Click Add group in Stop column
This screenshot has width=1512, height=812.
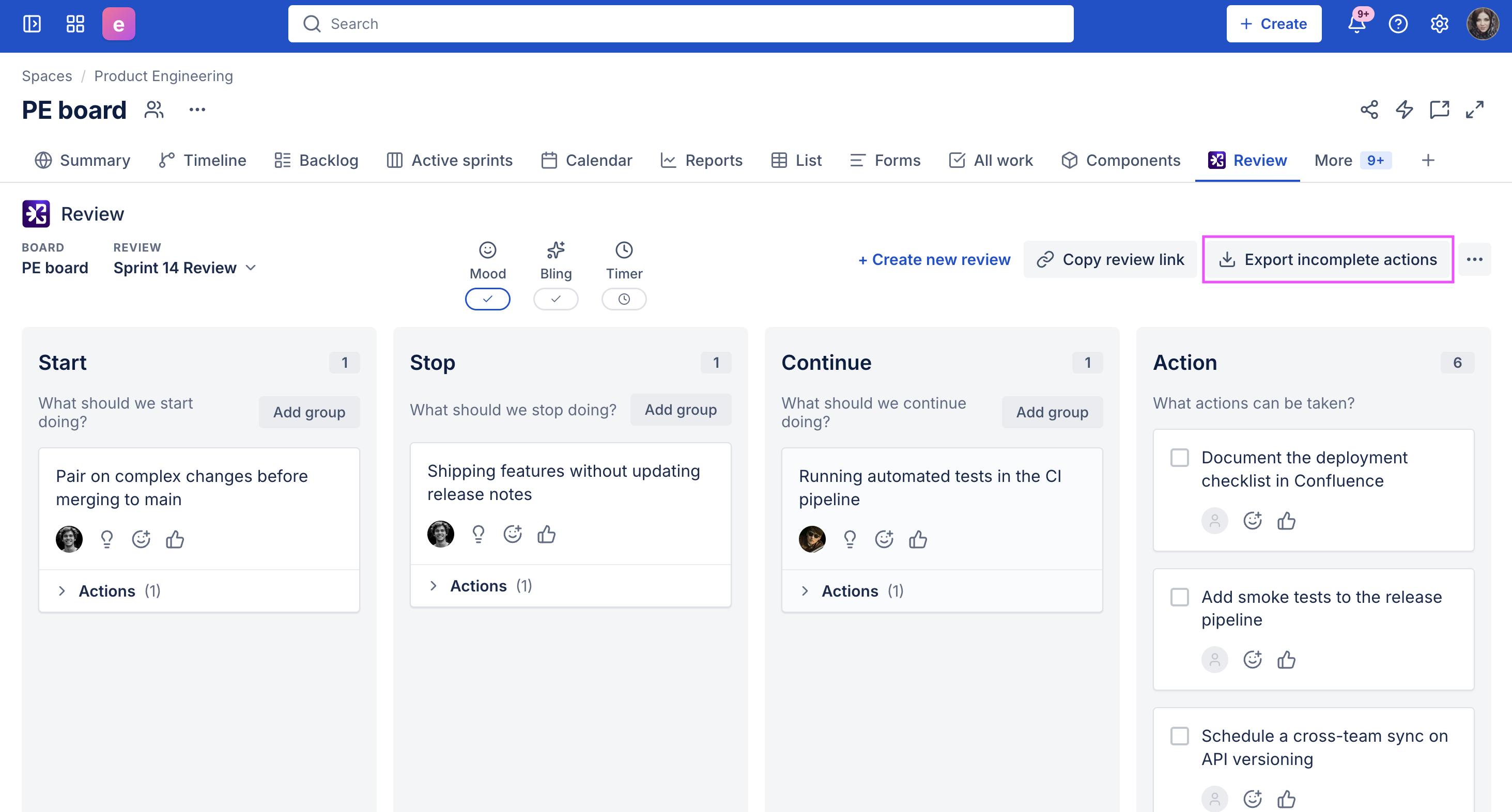681,410
